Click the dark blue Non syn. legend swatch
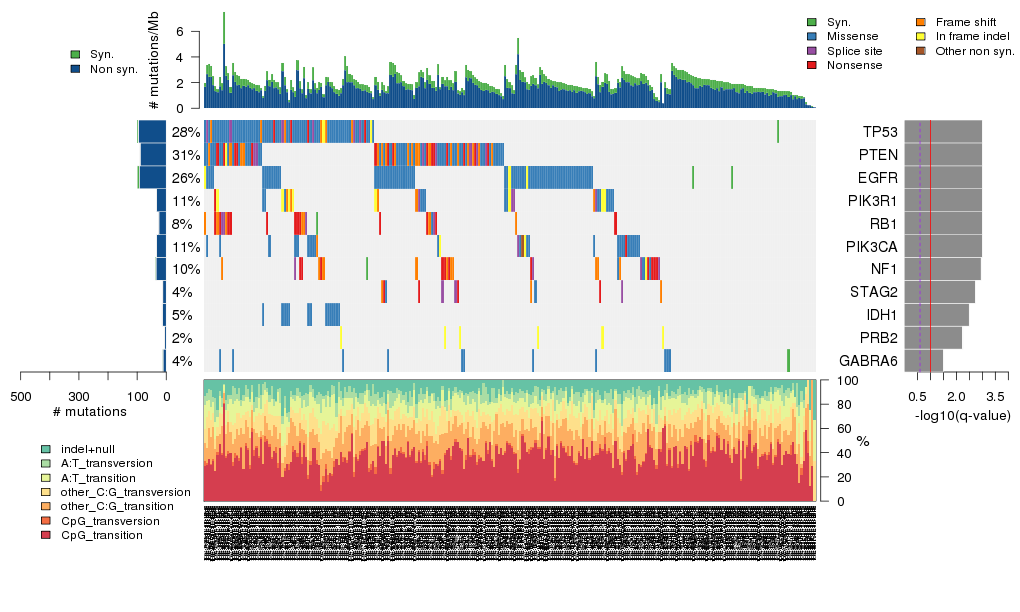1020x612 pixels. click(x=76, y=69)
